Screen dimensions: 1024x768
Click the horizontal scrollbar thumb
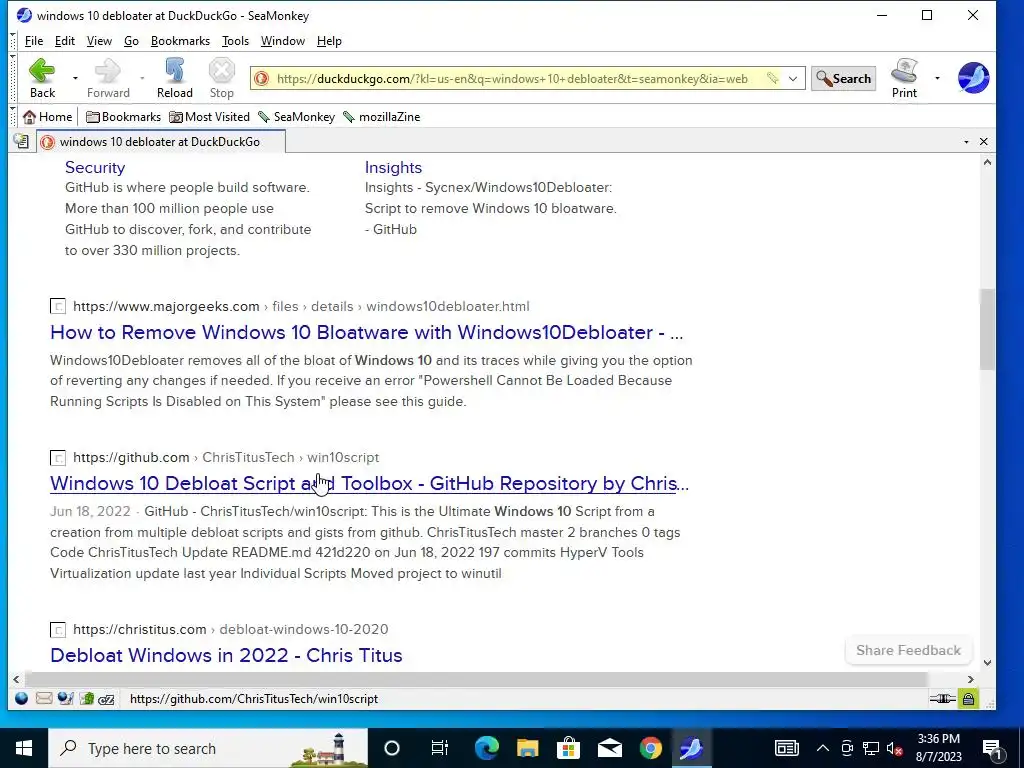[475, 679]
